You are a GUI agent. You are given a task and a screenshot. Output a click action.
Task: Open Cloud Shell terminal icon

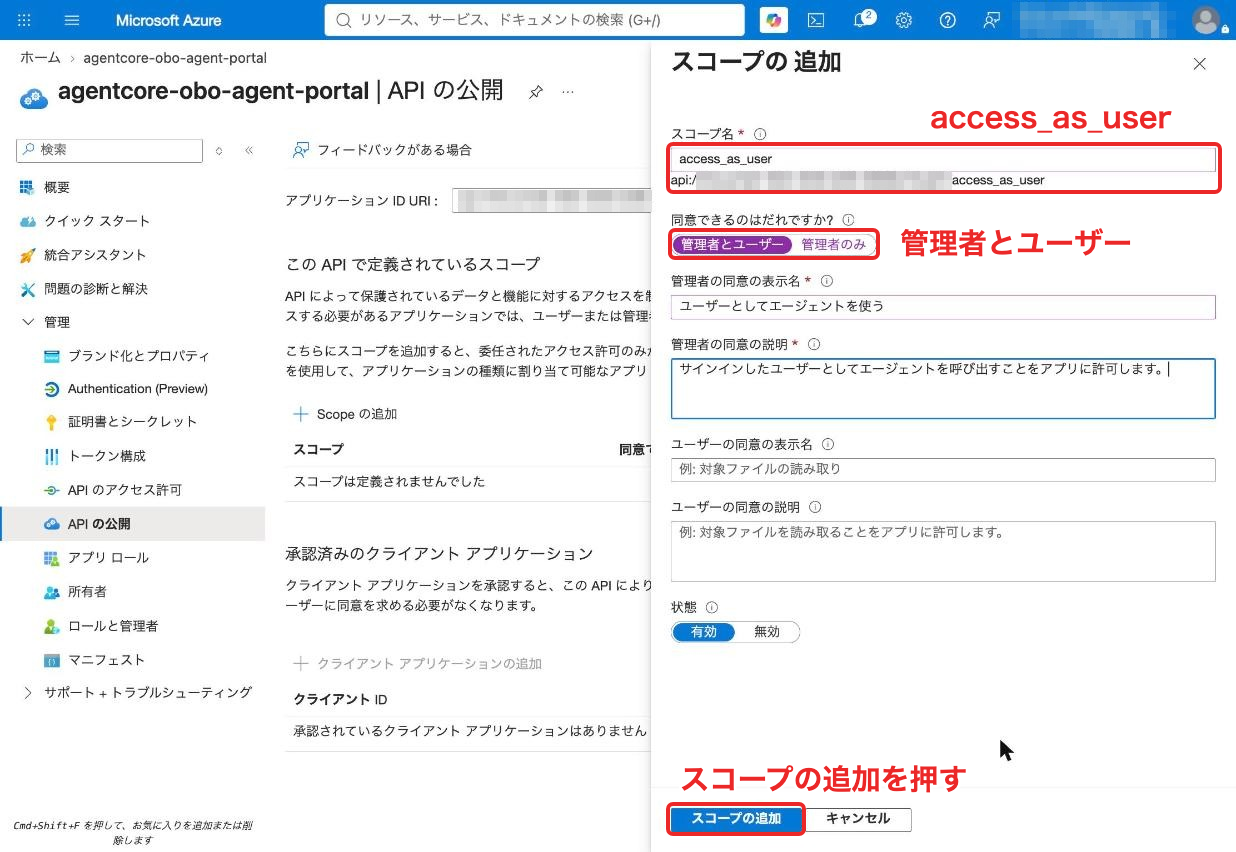(x=816, y=20)
